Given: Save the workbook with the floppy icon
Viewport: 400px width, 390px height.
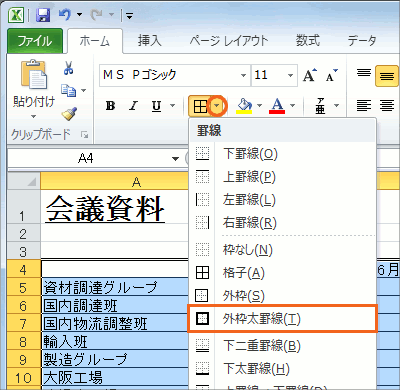Looking at the screenshot, I should coord(43,15).
